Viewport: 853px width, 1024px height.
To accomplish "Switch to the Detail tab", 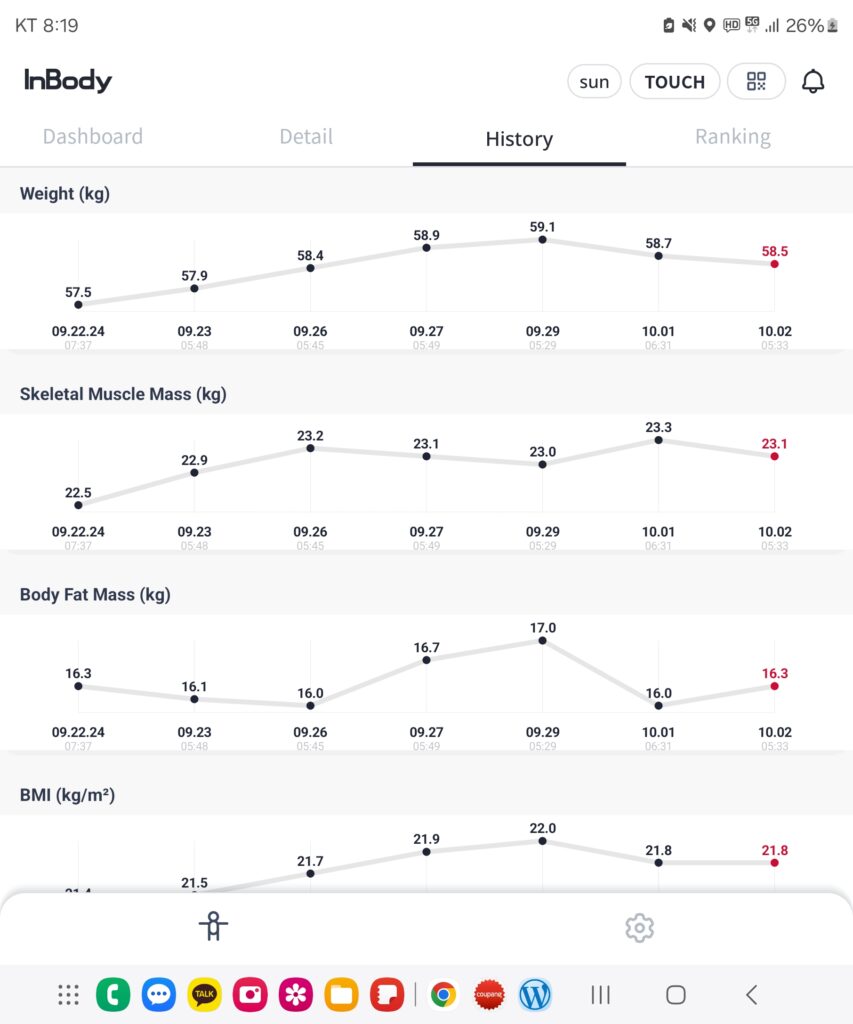I will 306,137.
